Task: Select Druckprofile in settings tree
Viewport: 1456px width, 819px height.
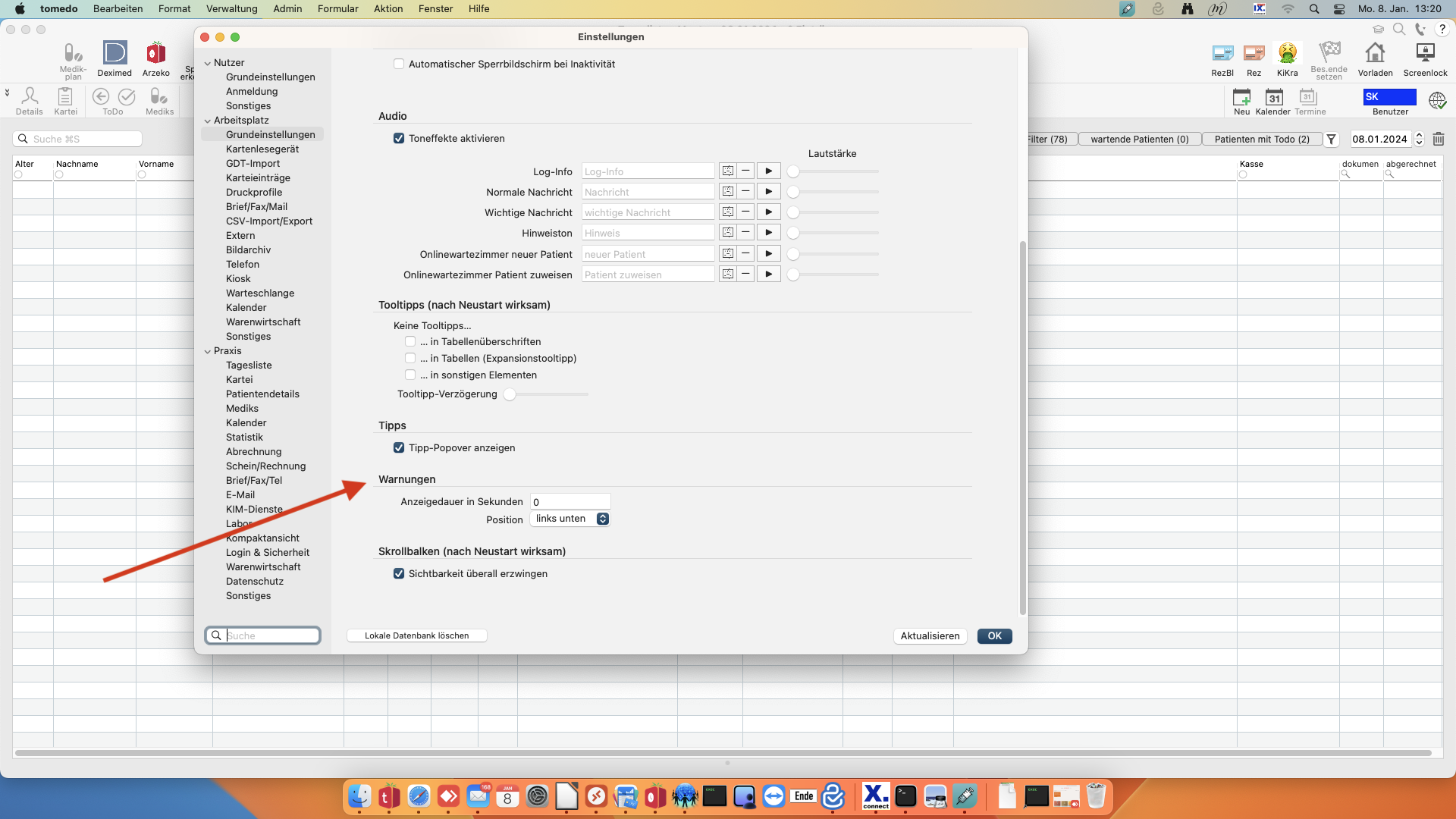Action: [254, 193]
